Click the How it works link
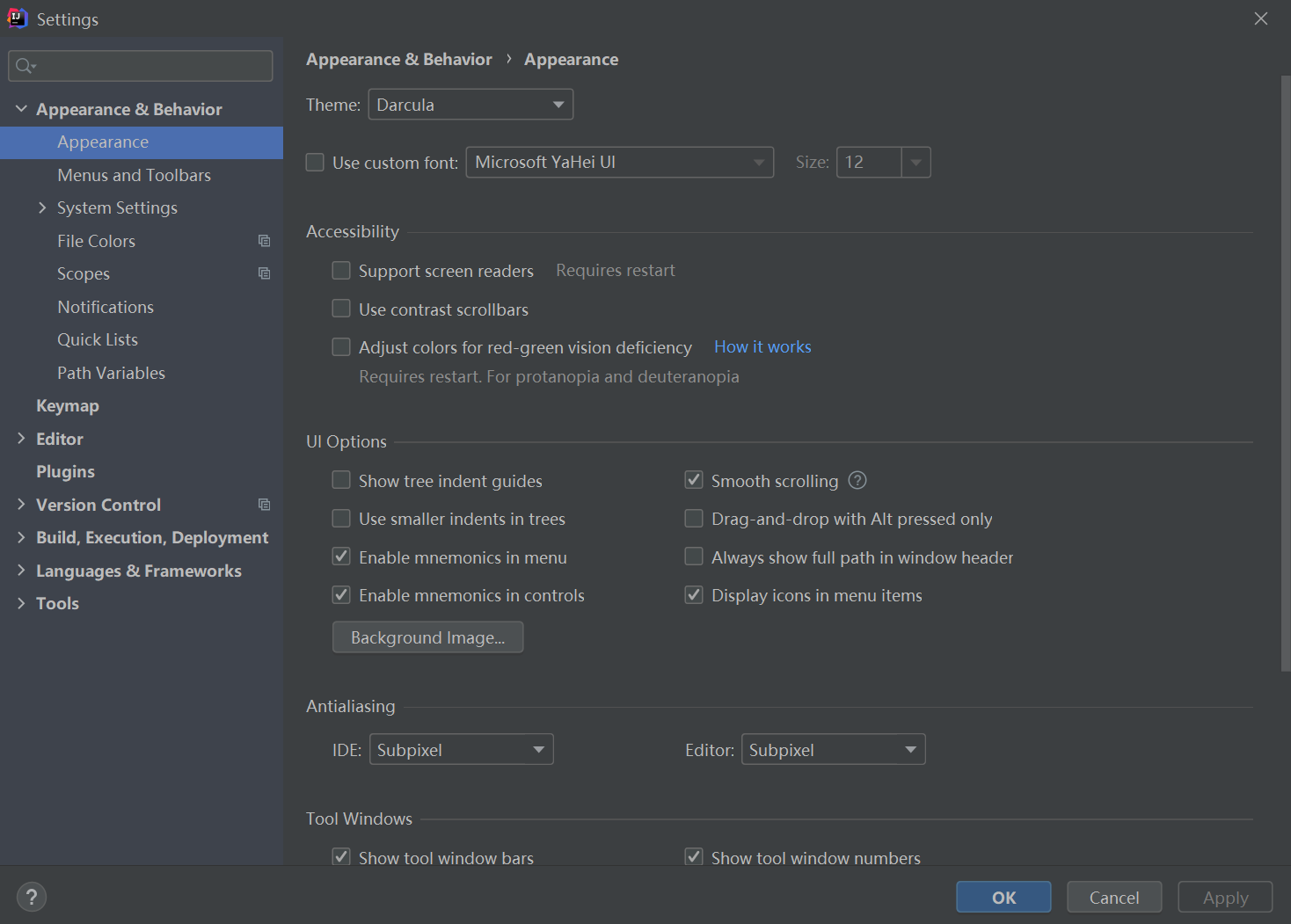This screenshot has height=924, width=1291. pos(762,347)
